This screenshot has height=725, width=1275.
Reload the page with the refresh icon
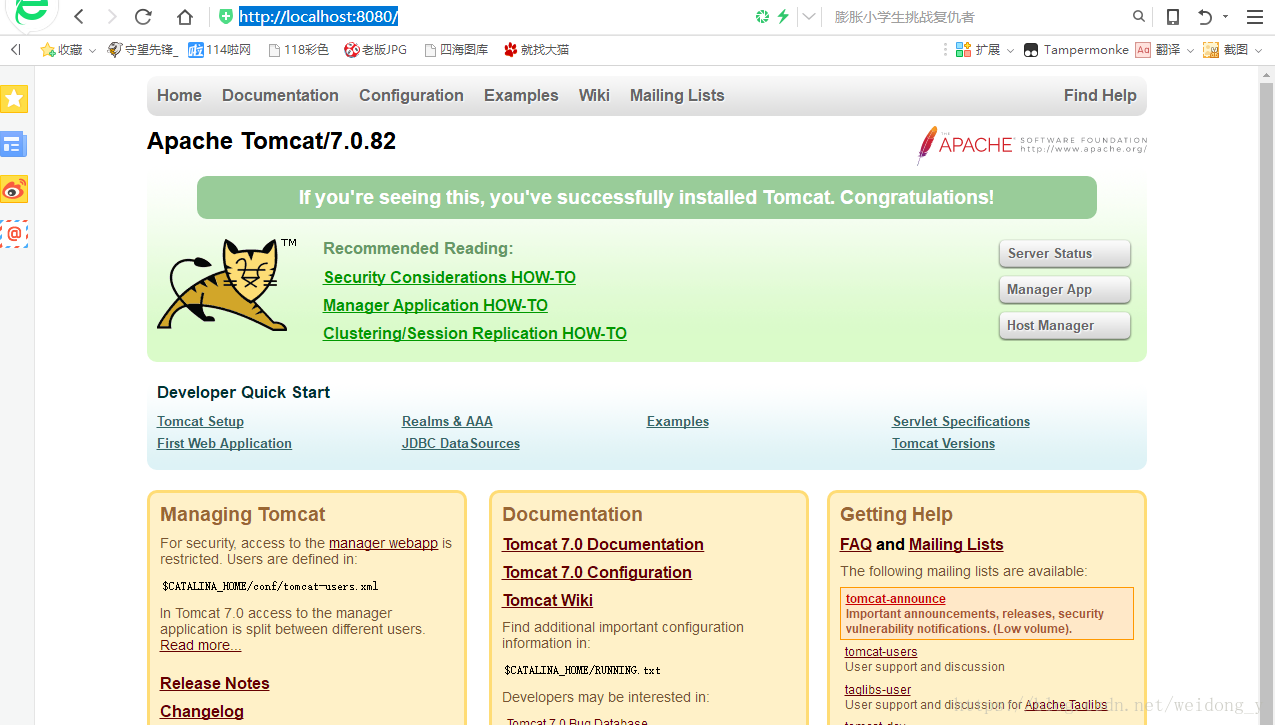click(143, 17)
